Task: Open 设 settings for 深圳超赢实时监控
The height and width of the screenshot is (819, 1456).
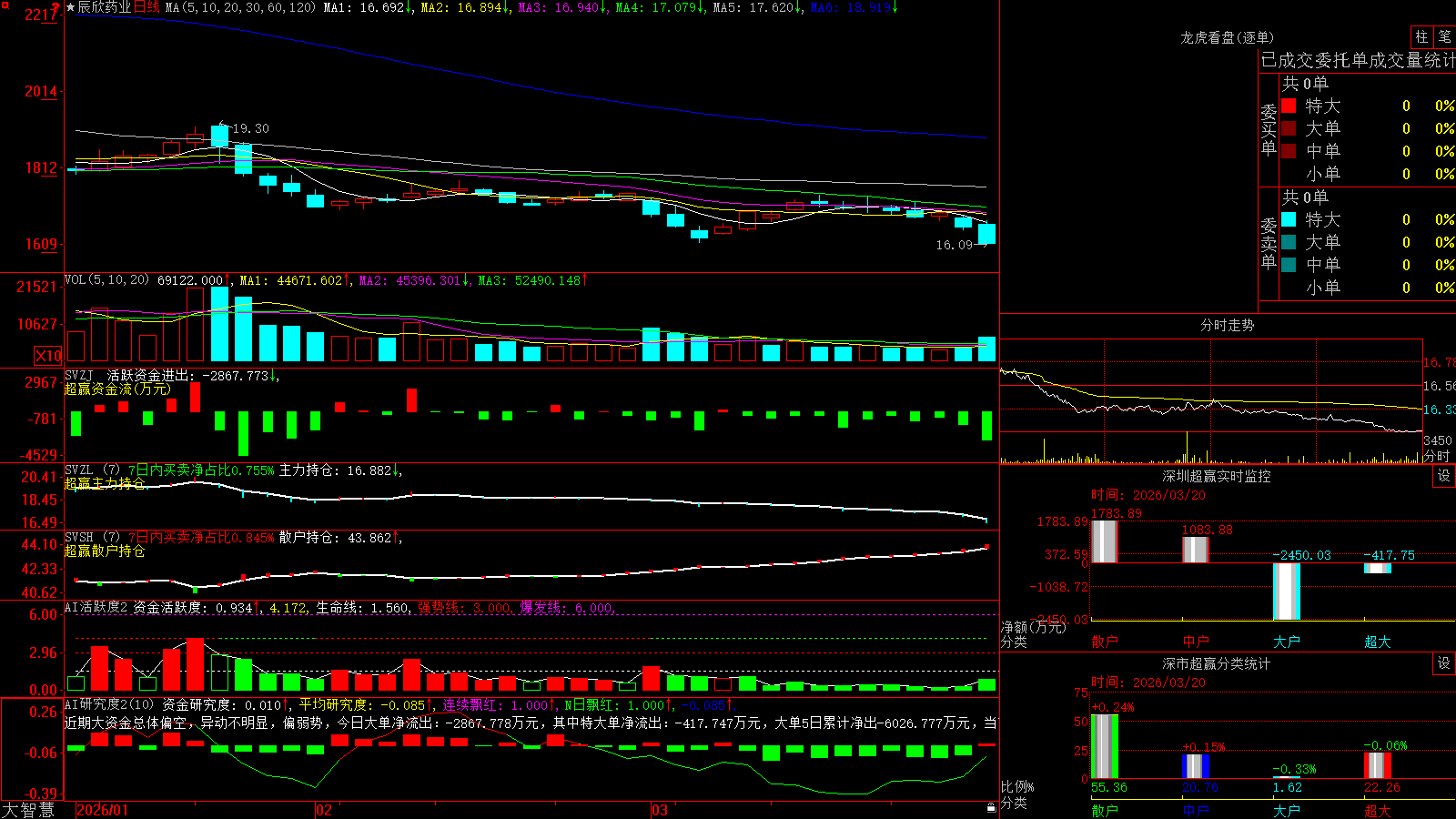Action: click(1444, 476)
